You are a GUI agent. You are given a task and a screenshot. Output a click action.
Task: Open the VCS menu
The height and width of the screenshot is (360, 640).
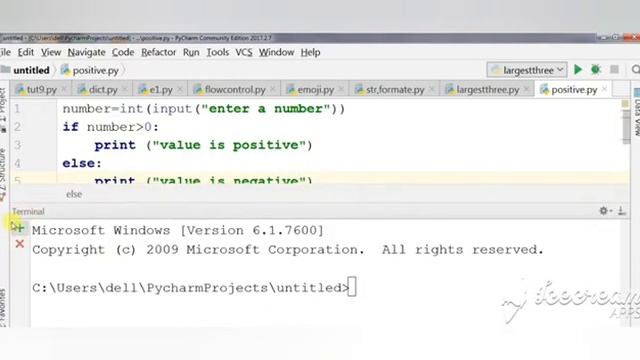[244, 53]
